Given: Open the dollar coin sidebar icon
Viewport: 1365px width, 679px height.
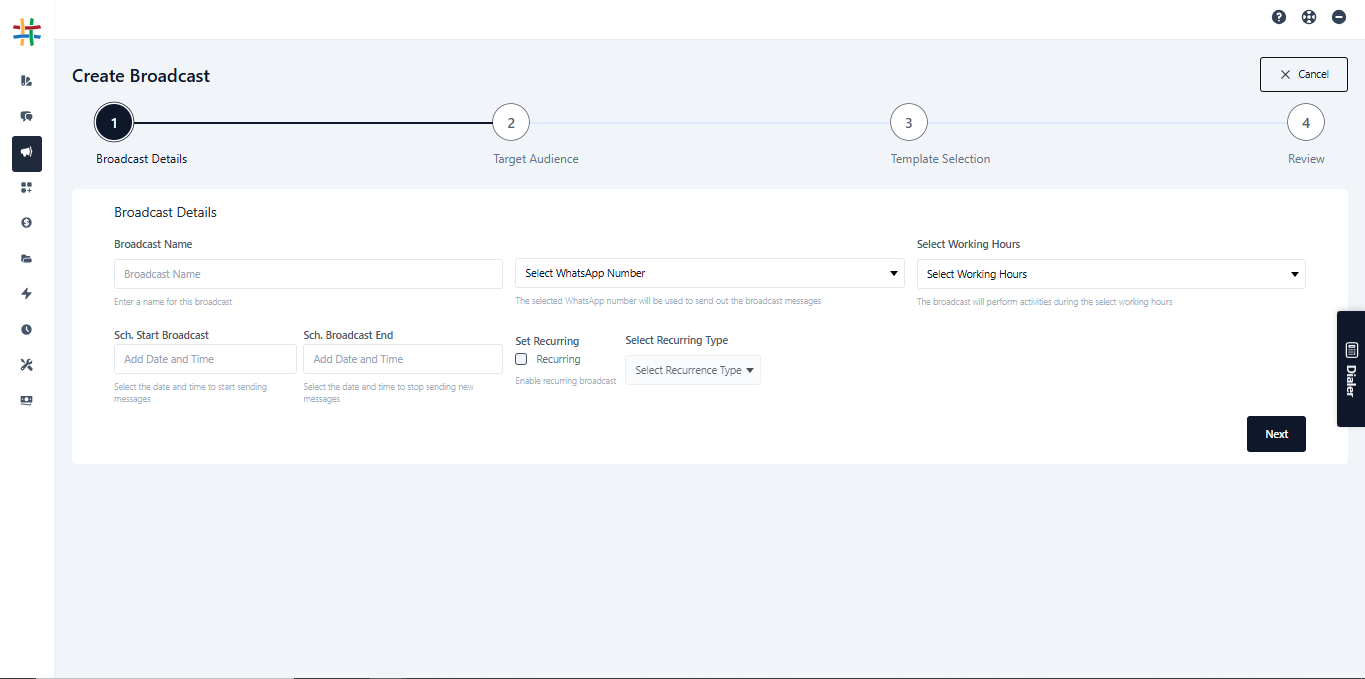Looking at the screenshot, I should pos(27,223).
